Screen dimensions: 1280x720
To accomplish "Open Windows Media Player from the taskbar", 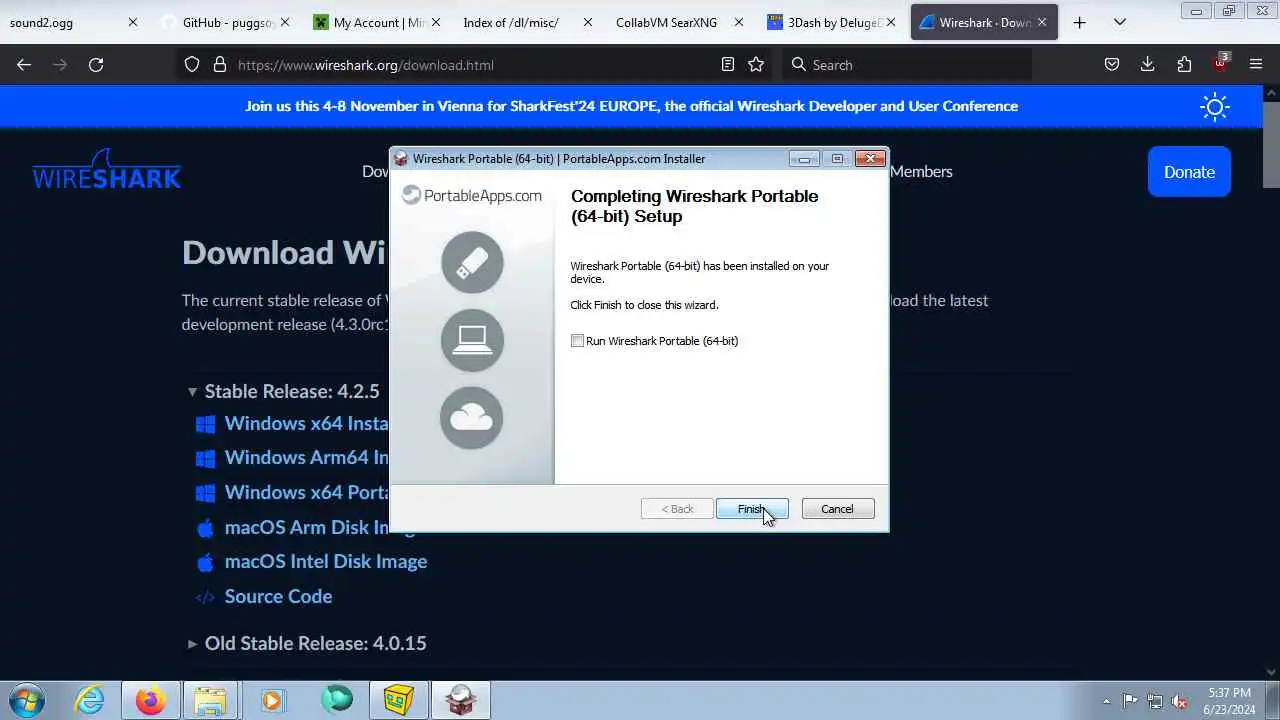I will [x=272, y=700].
